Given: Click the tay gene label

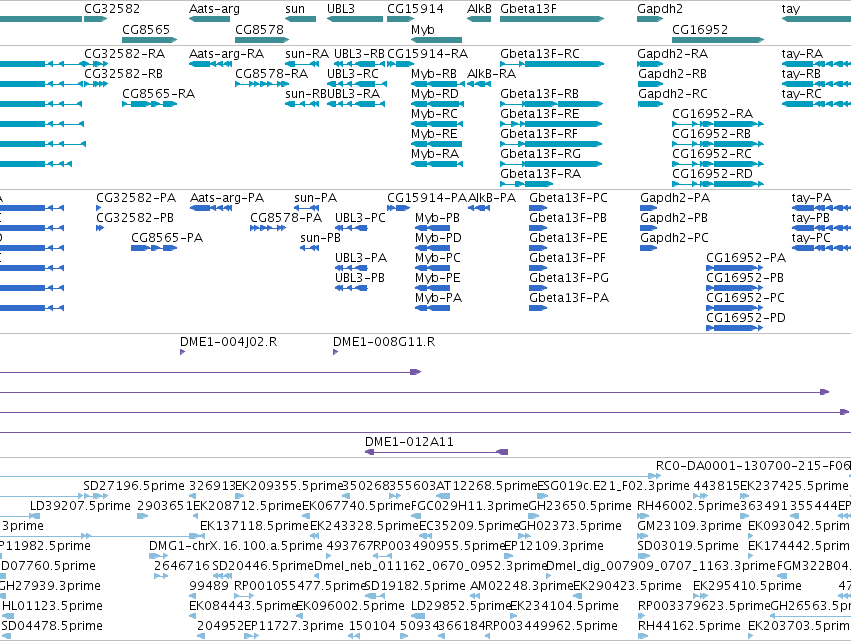Looking at the screenshot, I should pyautogui.click(x=791, y=9).
